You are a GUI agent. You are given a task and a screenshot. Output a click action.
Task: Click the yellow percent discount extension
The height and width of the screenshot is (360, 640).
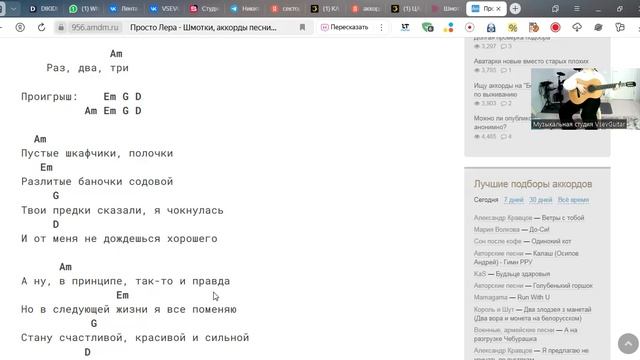coord(512,27)
